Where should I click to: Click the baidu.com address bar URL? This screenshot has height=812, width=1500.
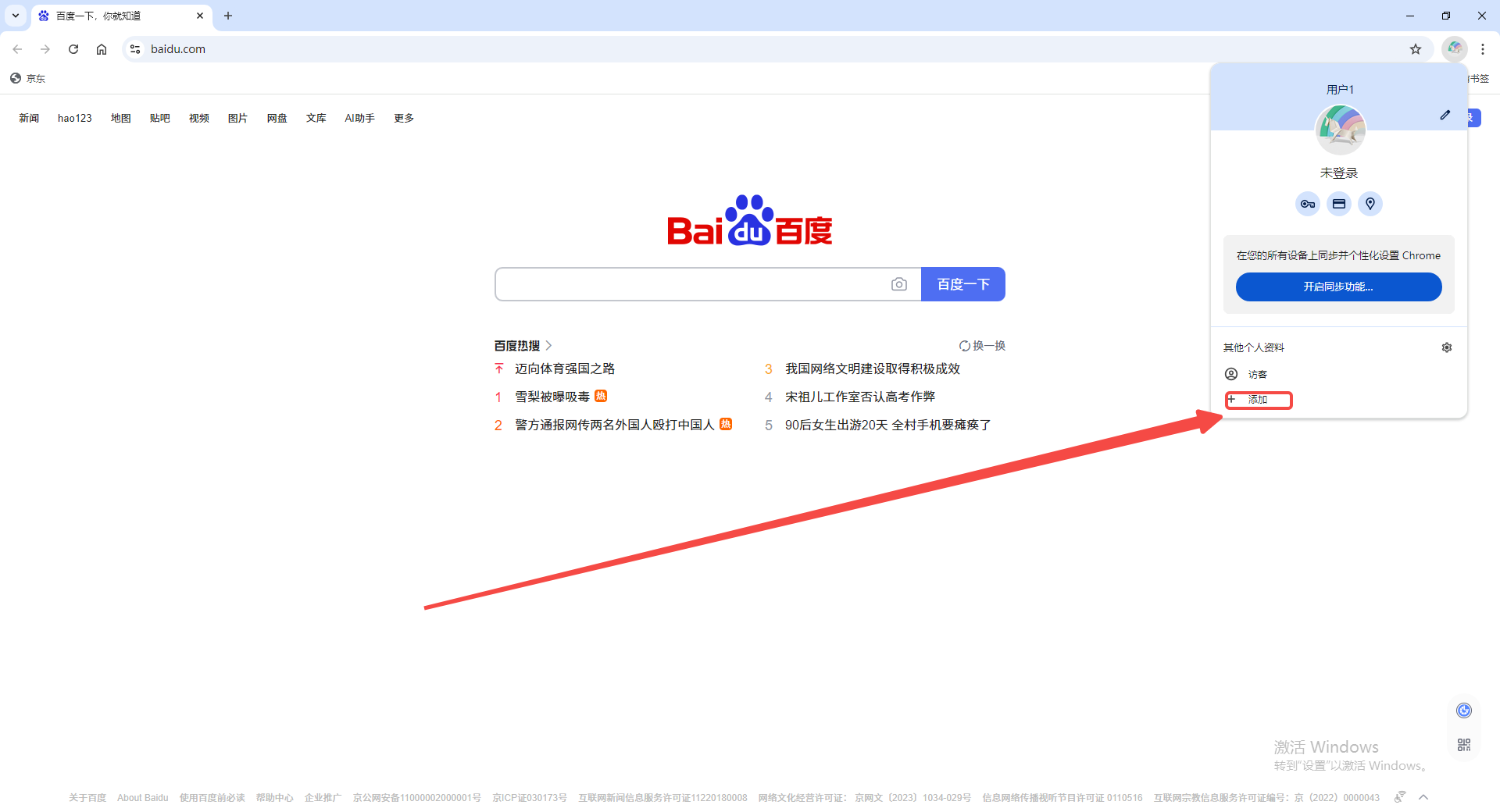[178, 49]
